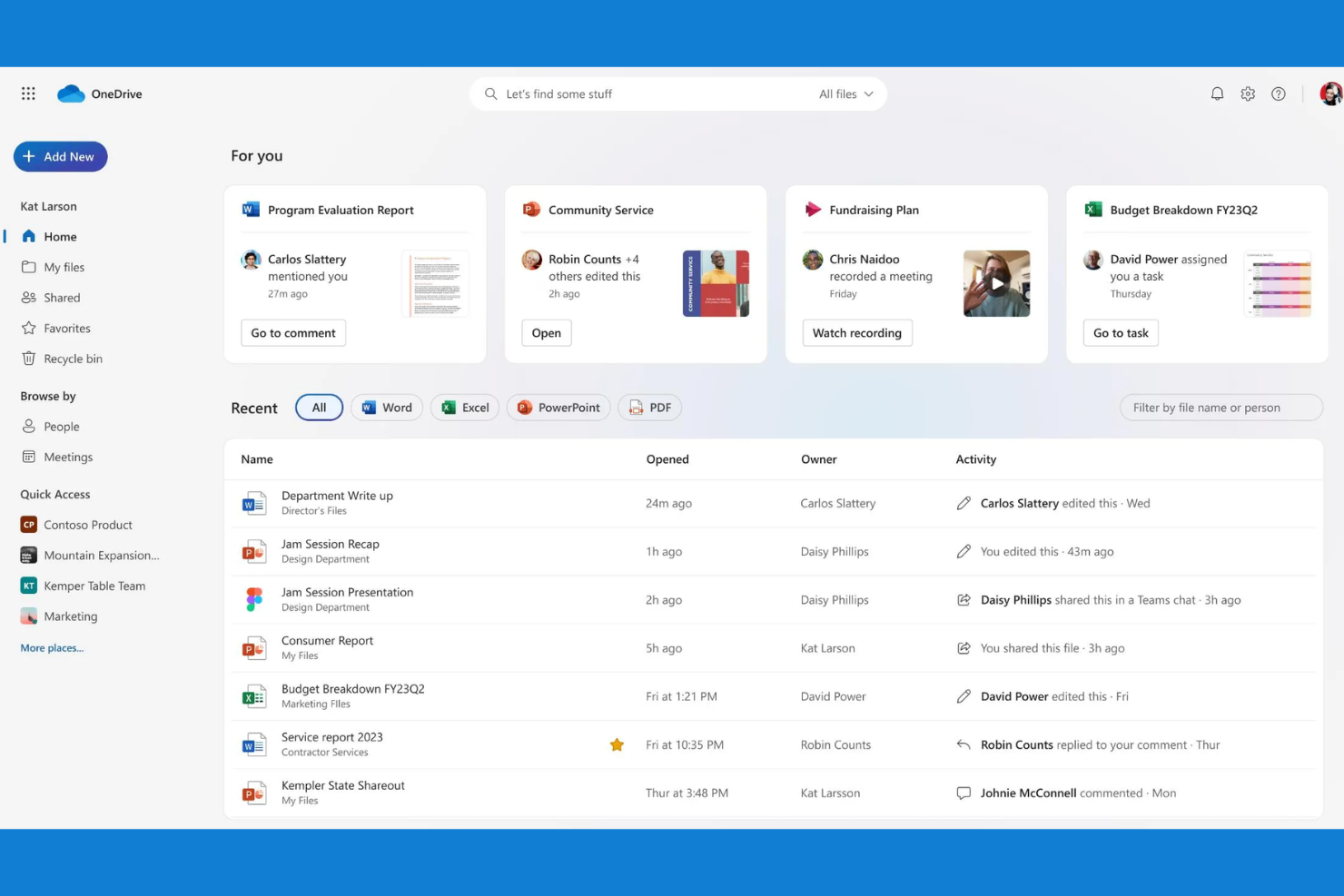The height and width of the screenshot is (896, 1344).
Task: Unstar the Service report 2023 file
Action: 617,744
